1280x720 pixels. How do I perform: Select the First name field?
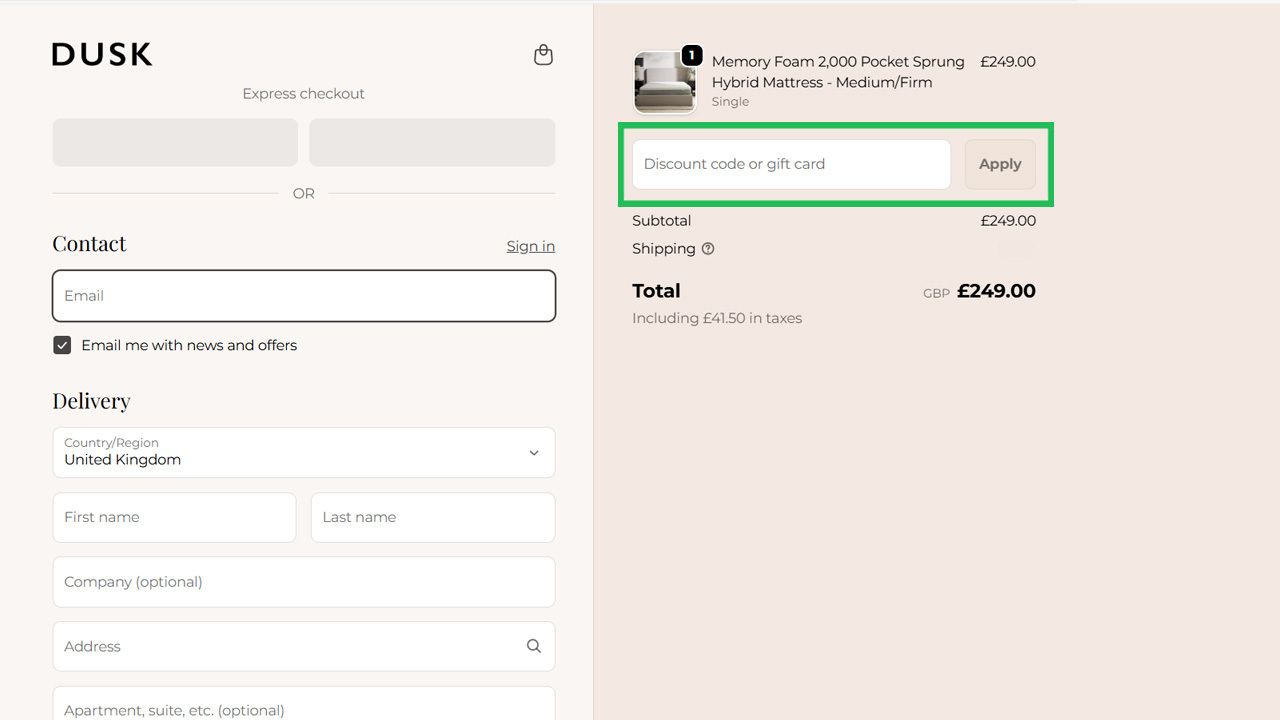pos(174,517)
